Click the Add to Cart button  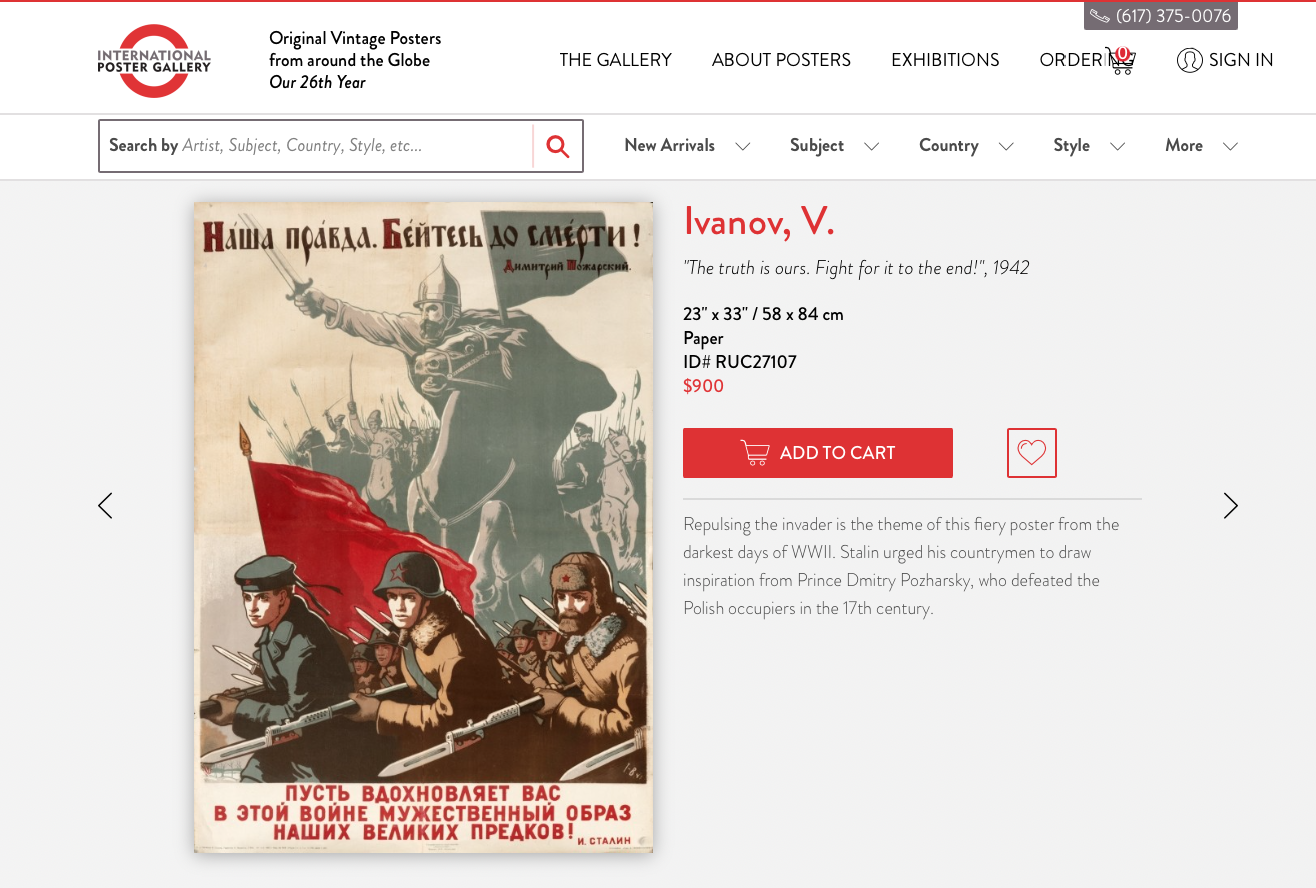click(x=818, y=453)
